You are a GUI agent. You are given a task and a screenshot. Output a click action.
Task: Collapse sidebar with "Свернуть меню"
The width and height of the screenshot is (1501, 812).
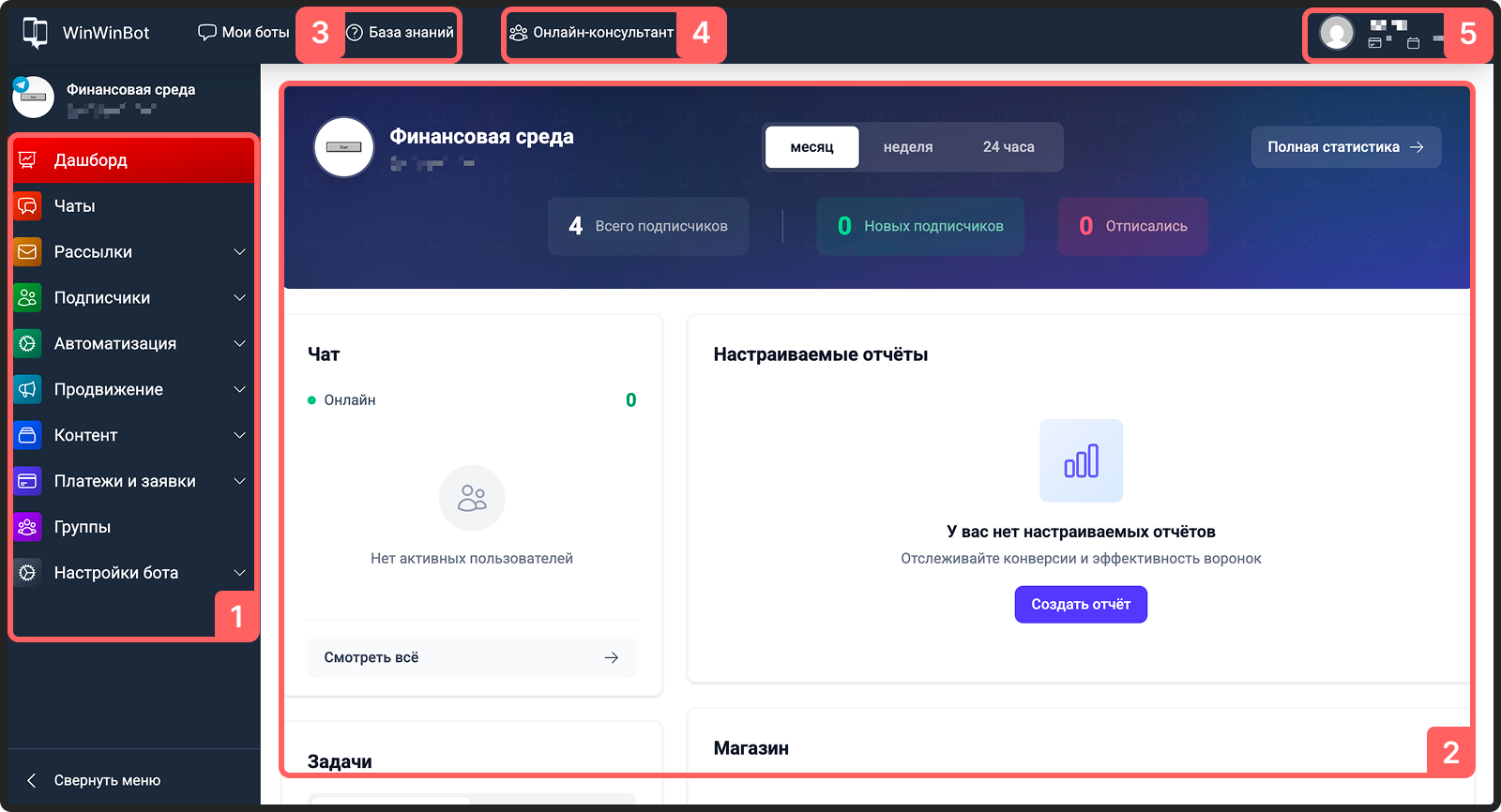(x=94, y=780)
